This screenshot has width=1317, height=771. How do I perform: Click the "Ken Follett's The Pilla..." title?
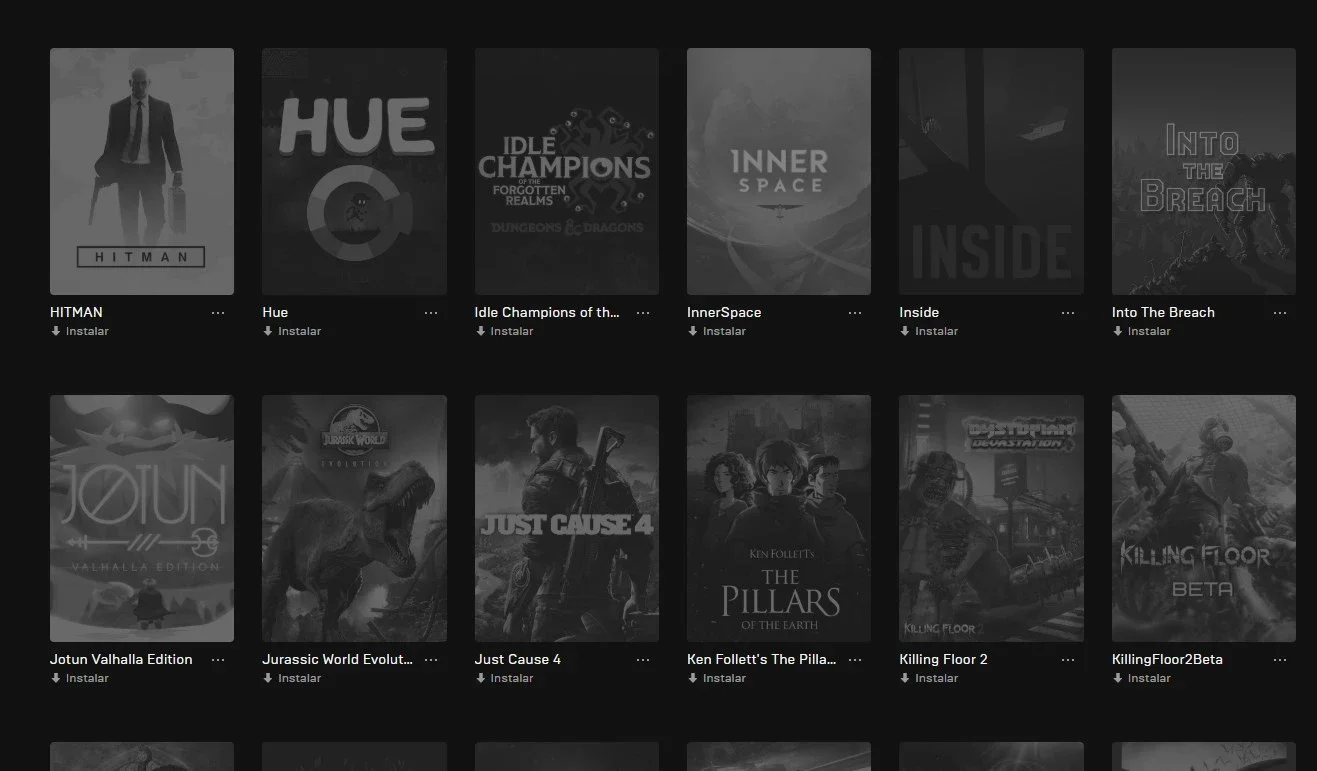(x=761, y=659)
